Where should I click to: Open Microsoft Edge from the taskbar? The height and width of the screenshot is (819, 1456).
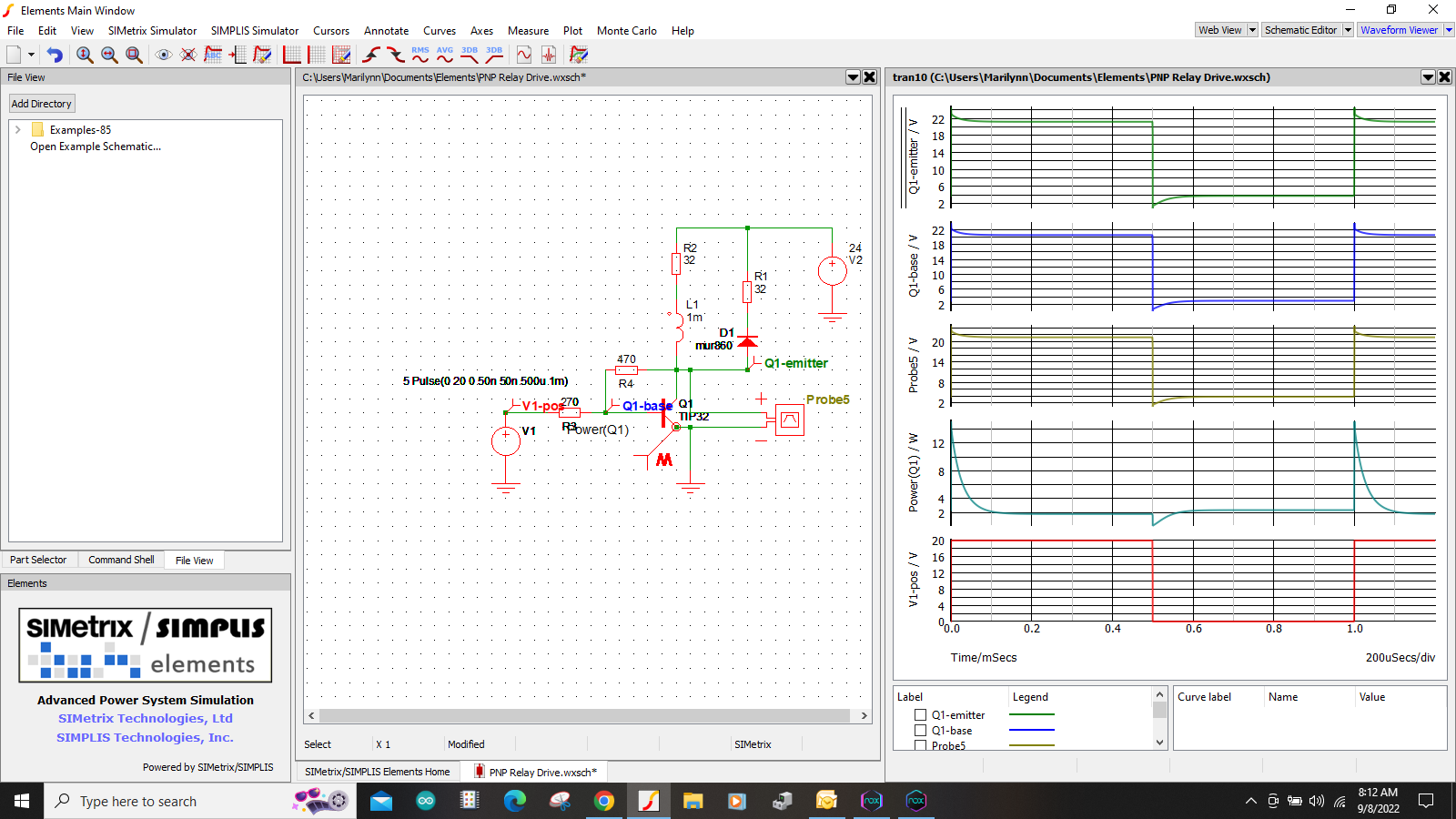[515, 801]
